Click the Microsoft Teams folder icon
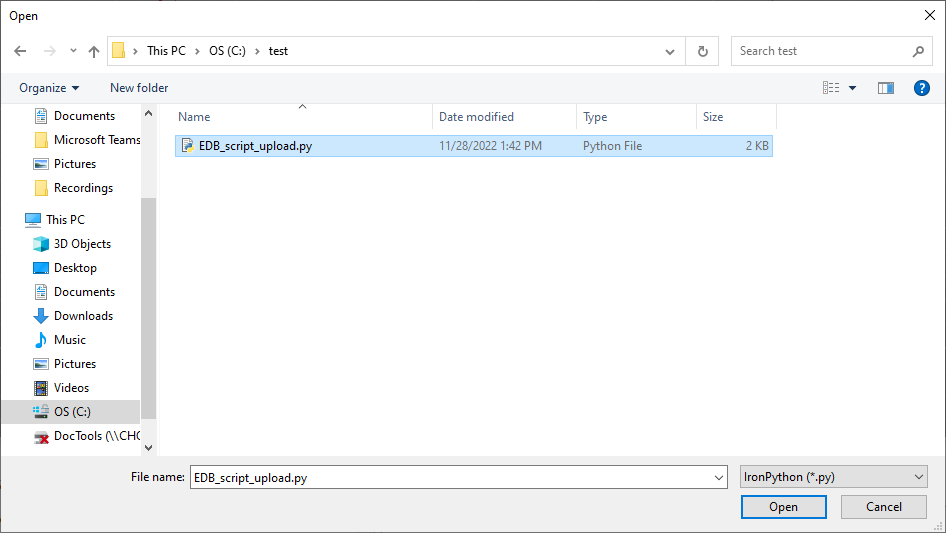Image resolution: width=946 pixels, height=533 pixels. pos(41,140)
